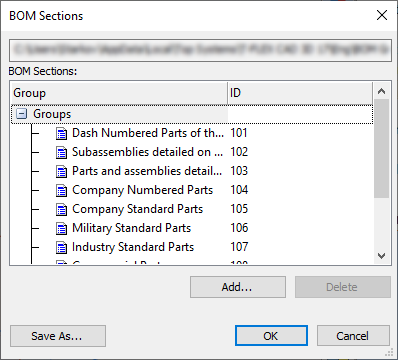The width and height of the screenshot is (398, 360).
Task: Click ID value 106
Action: tap(239, 228)
